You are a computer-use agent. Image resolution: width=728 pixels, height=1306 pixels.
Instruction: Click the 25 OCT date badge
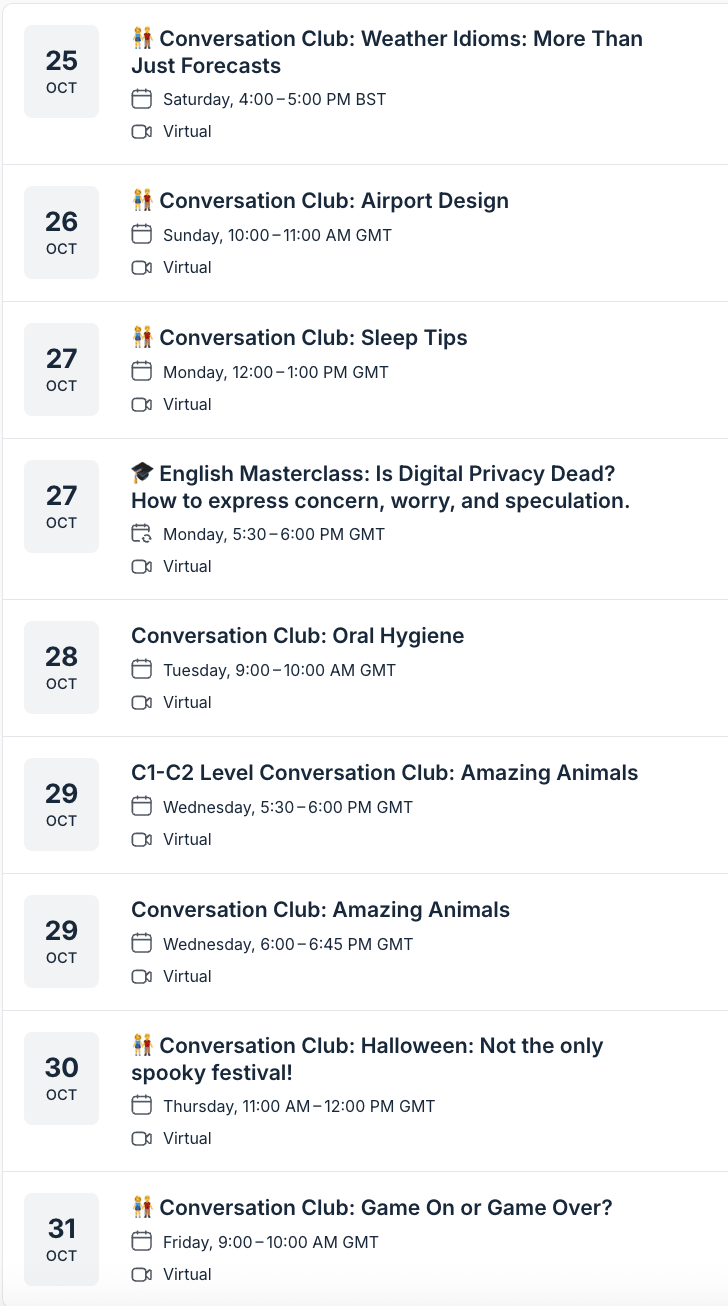tap(61, 71)
